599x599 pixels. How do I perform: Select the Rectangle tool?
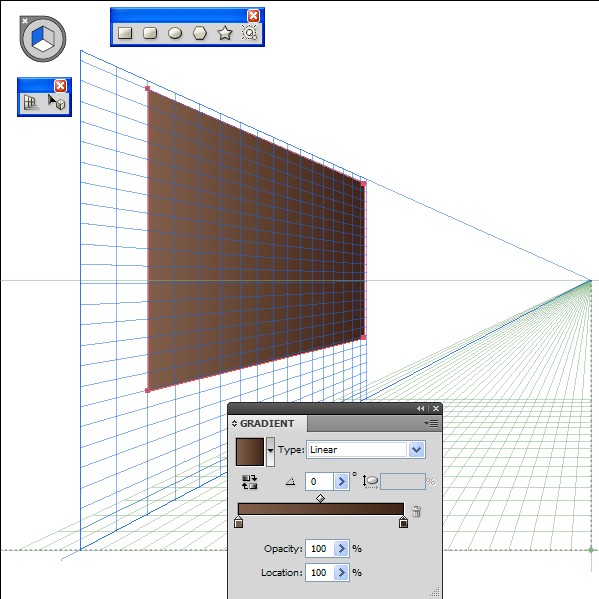125,33
